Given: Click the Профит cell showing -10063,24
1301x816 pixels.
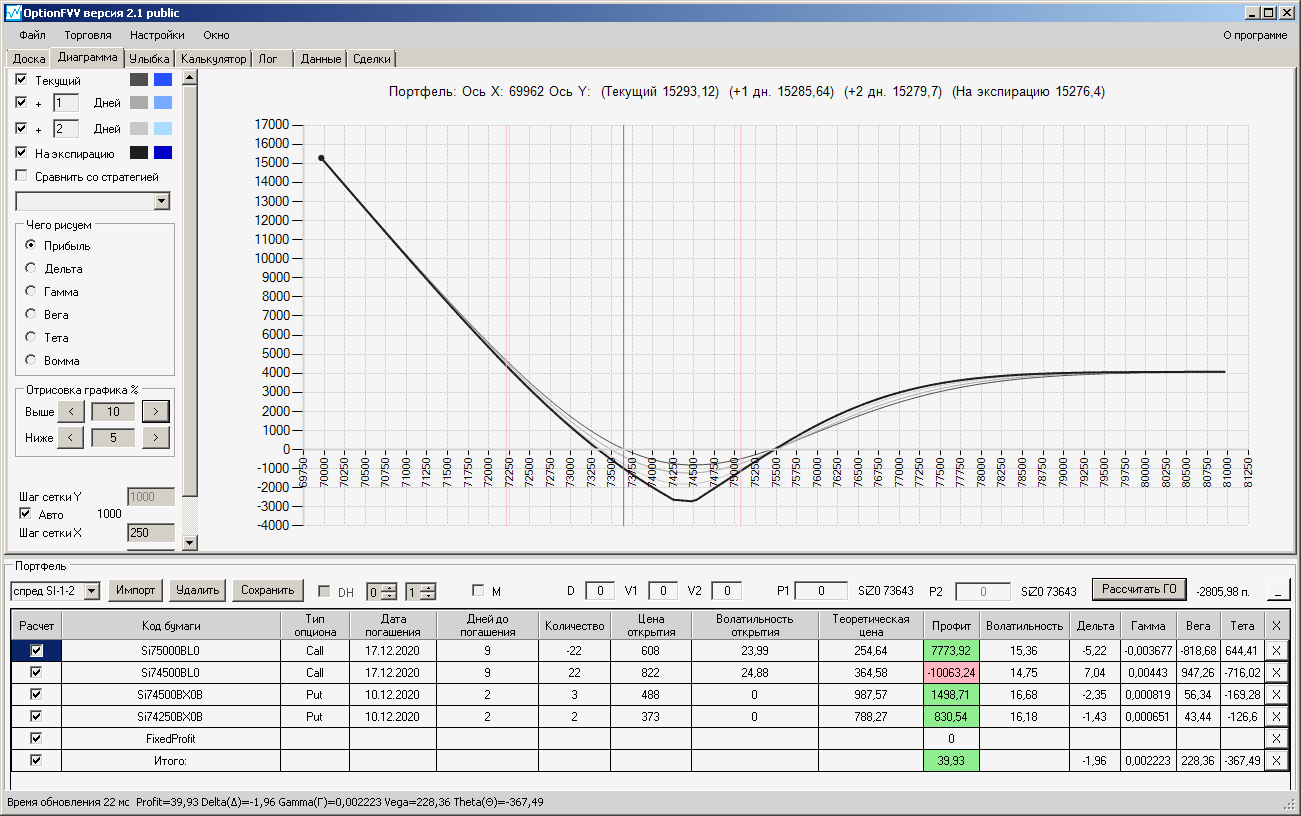Looking at the screenshot, I should 951,673.
